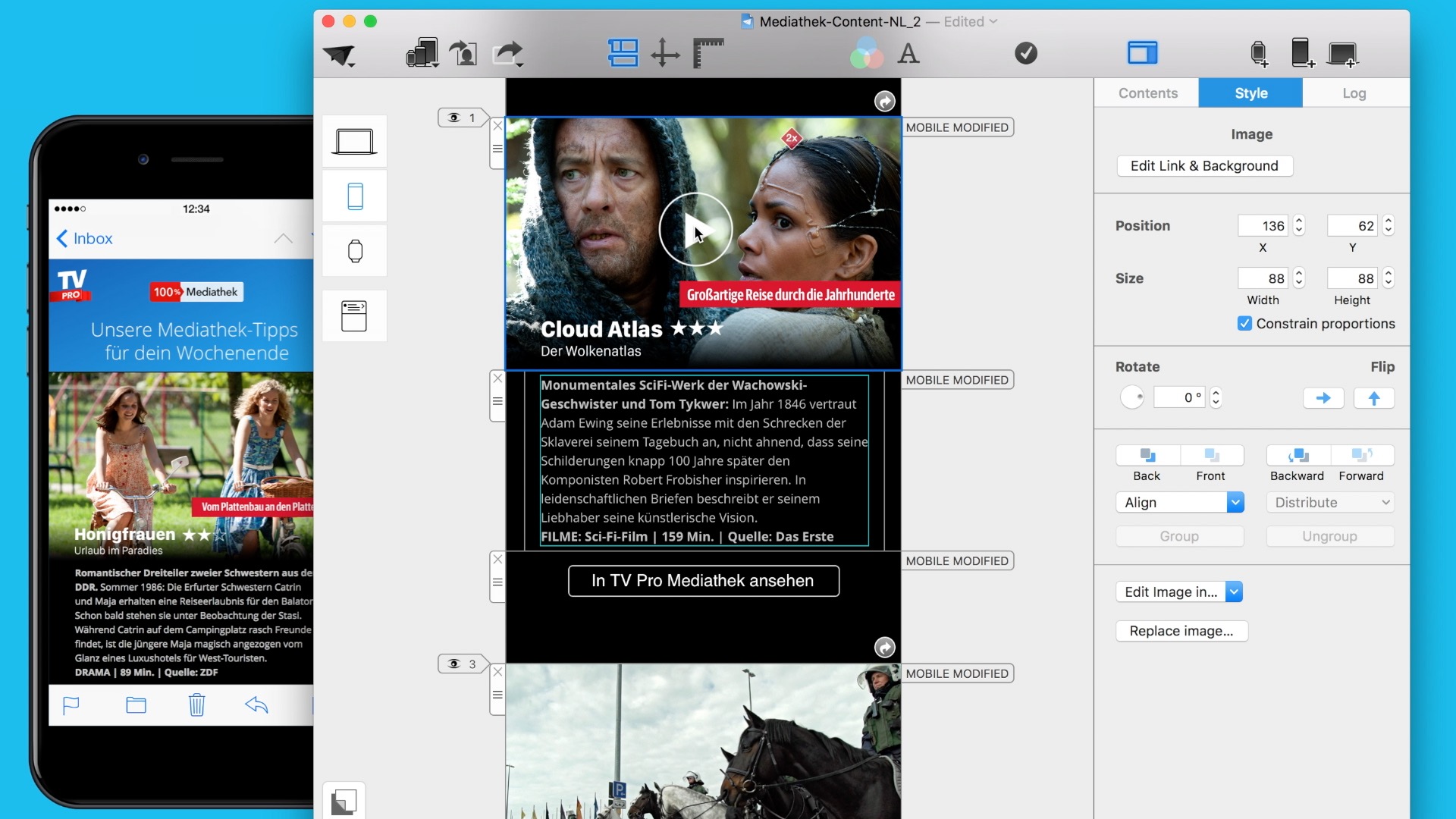Click the rotation angle dial
This screenshot has height=819, width=1456.
click(x=1132, y=397)
